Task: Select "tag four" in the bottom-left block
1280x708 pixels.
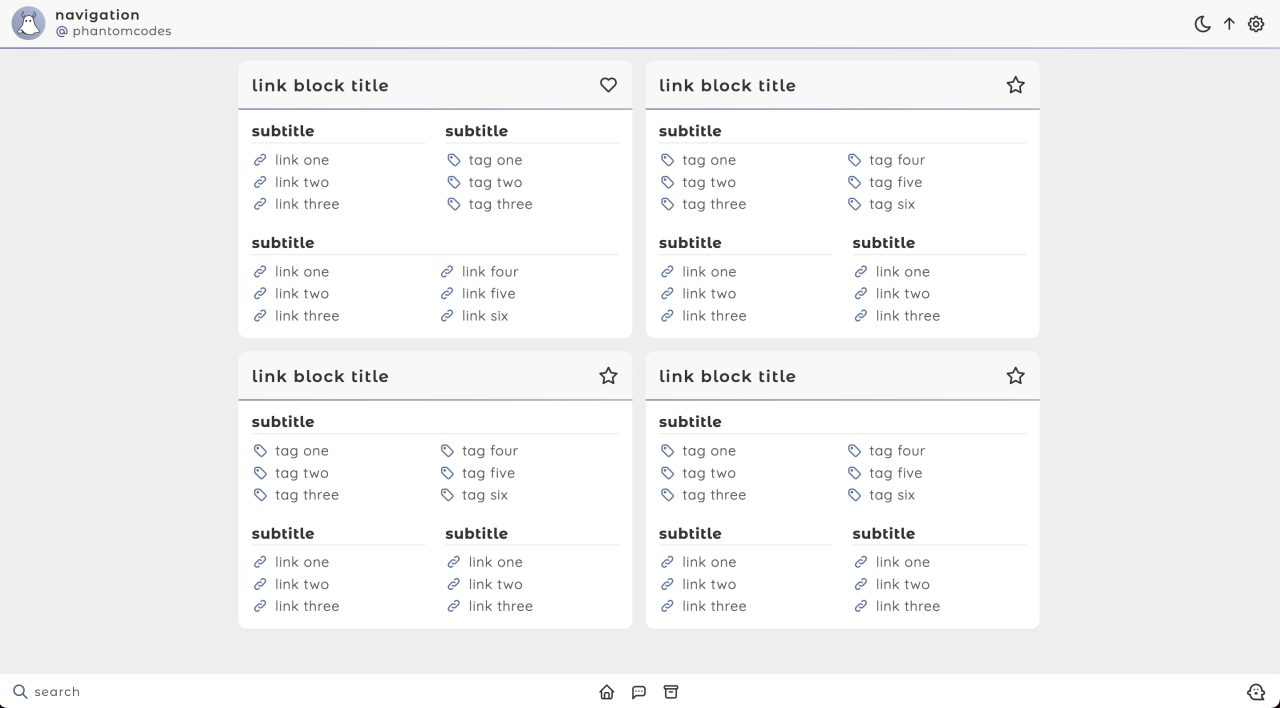Action: point(489,451)
